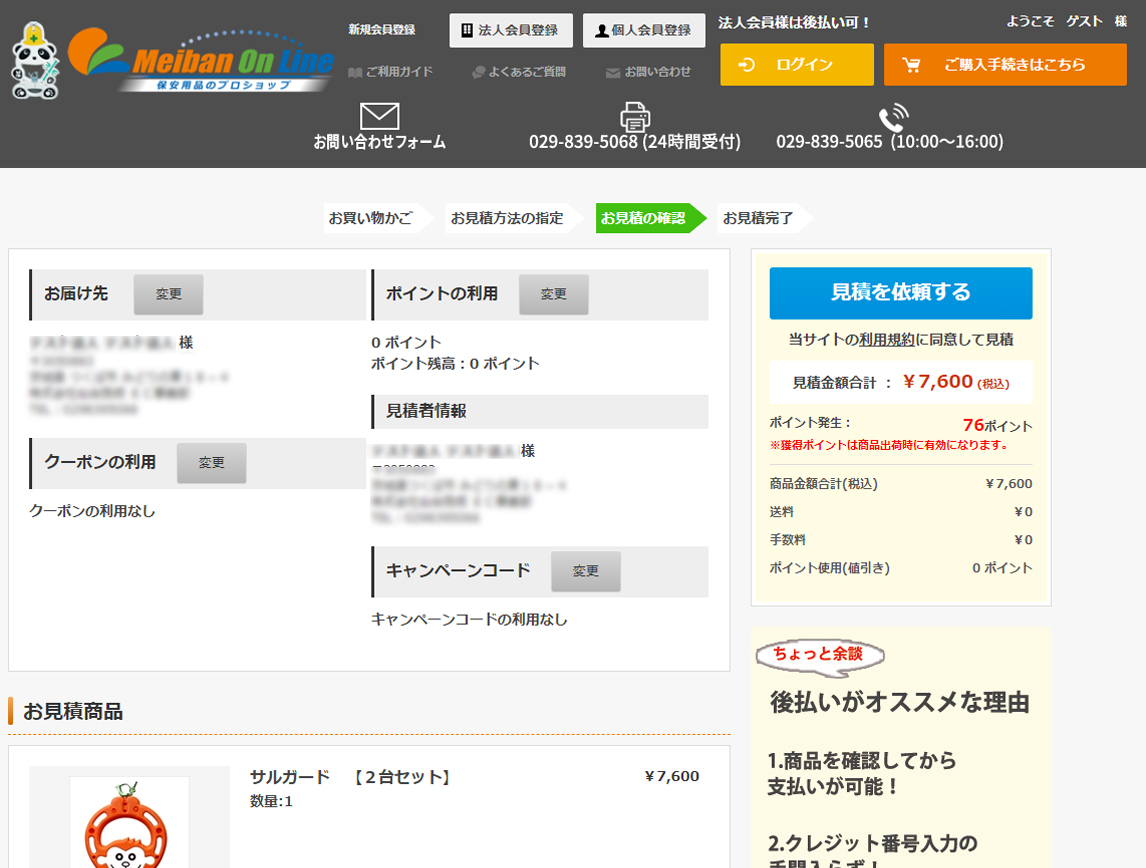The image size is (1146, 868).
Task: Change the キャンペーンコード setting
Action: (585, 571)
